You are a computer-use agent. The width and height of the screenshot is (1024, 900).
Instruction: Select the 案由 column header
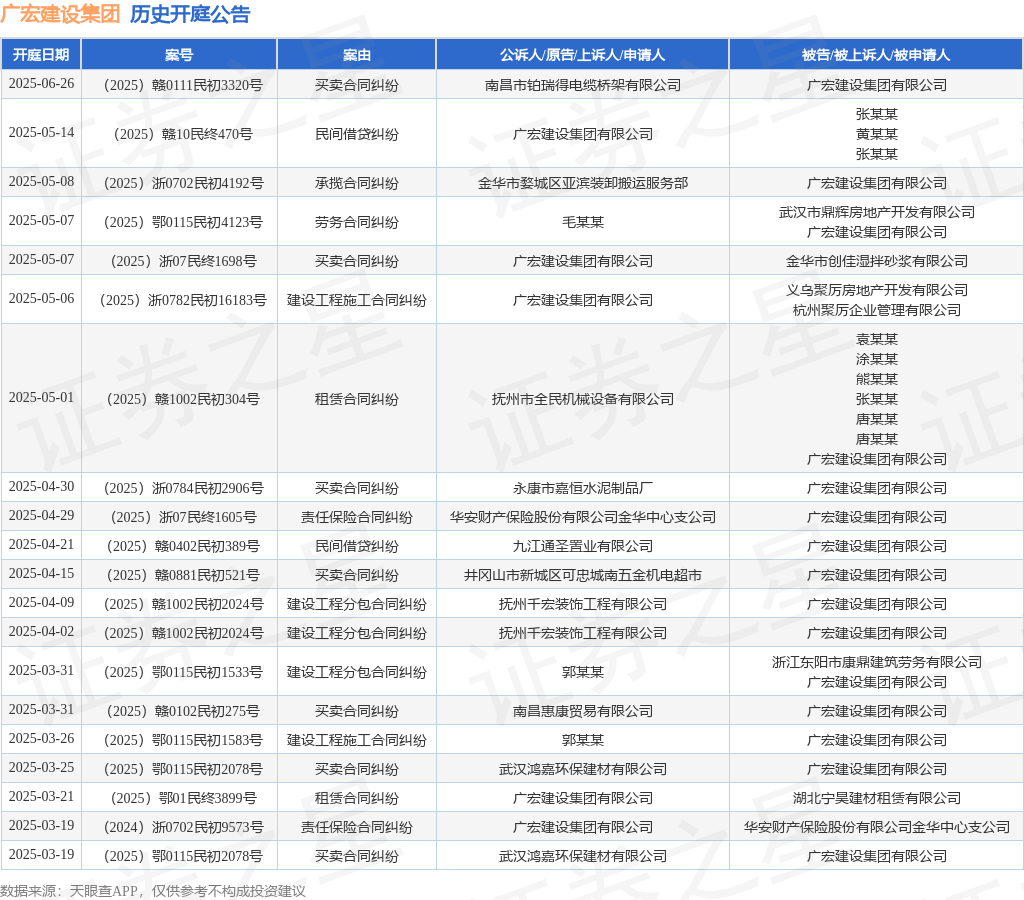357,55
